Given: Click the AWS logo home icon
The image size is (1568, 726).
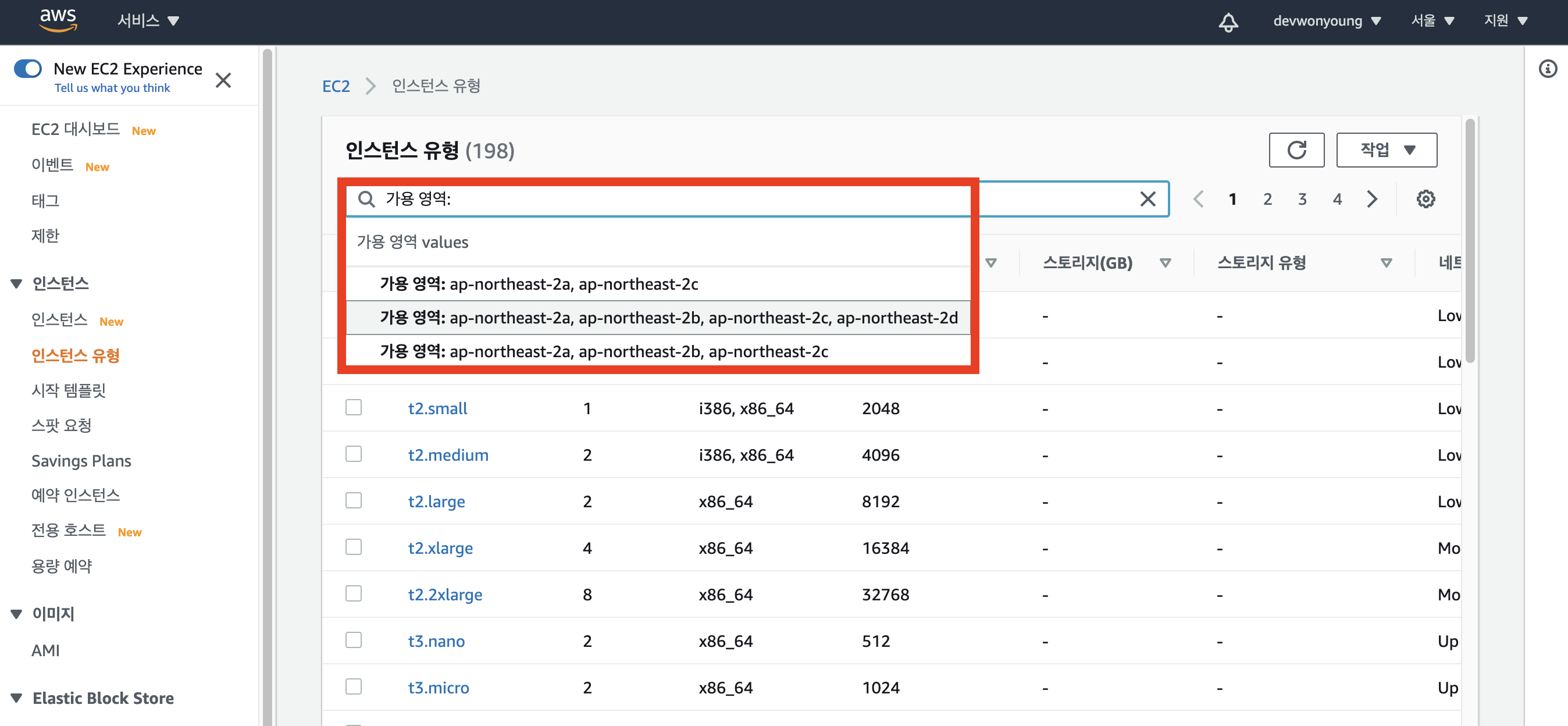Looking at the screenshot, I should (x=58, y=20).
